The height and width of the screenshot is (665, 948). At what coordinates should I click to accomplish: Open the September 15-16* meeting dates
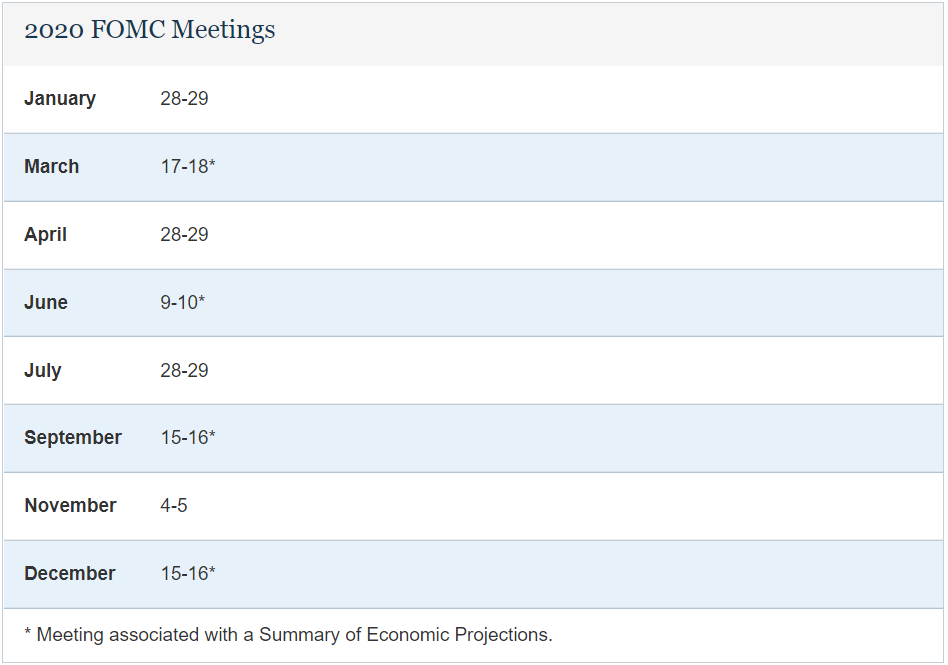(x=188, y=438)
